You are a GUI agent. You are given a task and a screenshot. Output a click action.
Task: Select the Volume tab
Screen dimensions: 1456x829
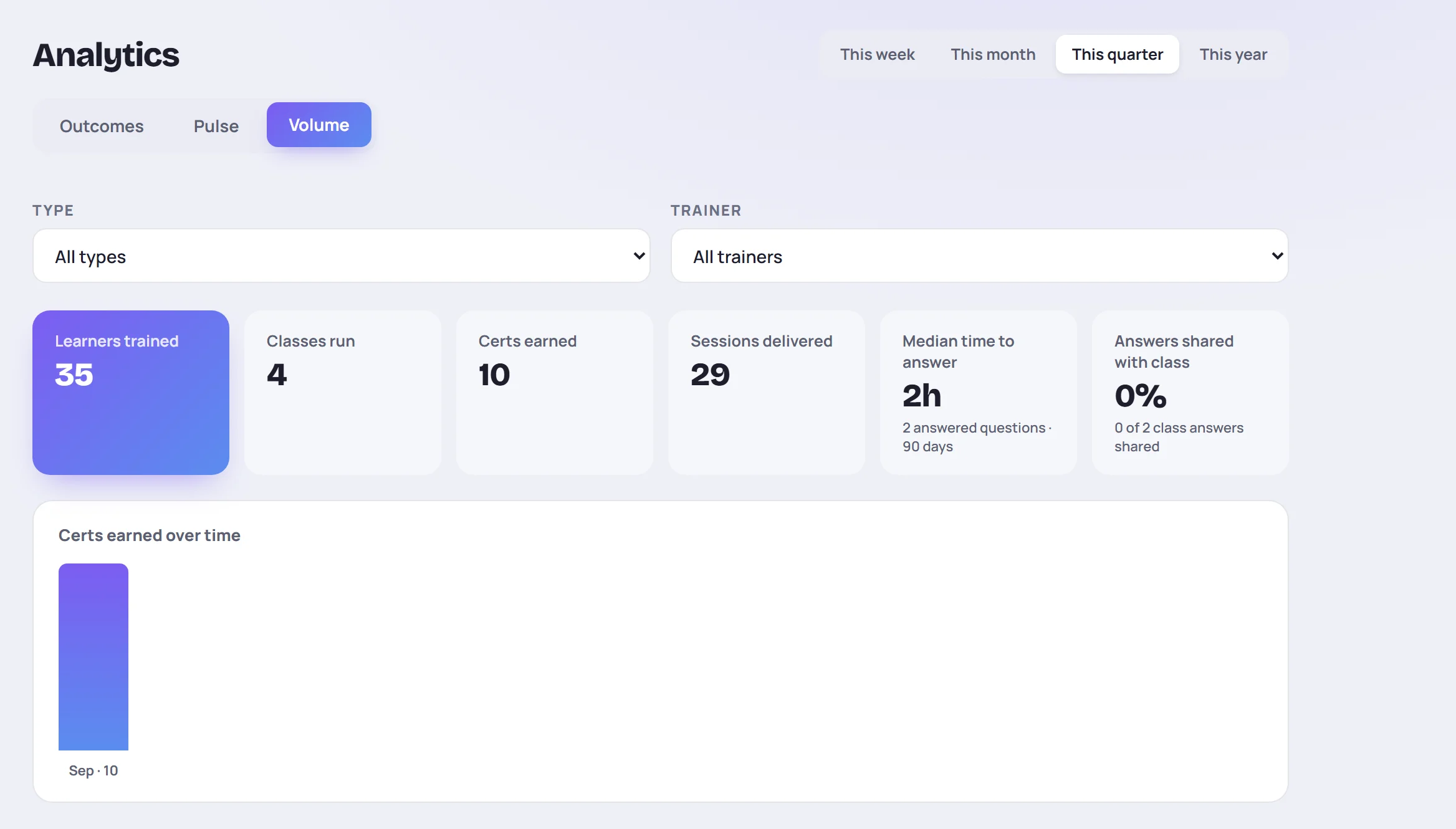[318, 125]
